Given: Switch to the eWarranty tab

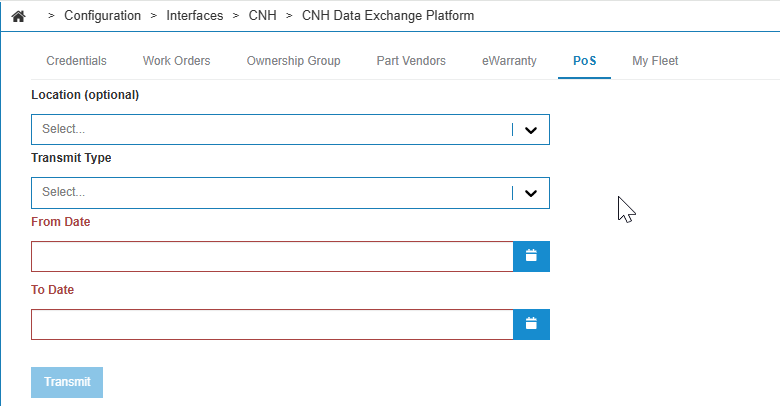Looking at the screenshot, I should coord(509,61).
